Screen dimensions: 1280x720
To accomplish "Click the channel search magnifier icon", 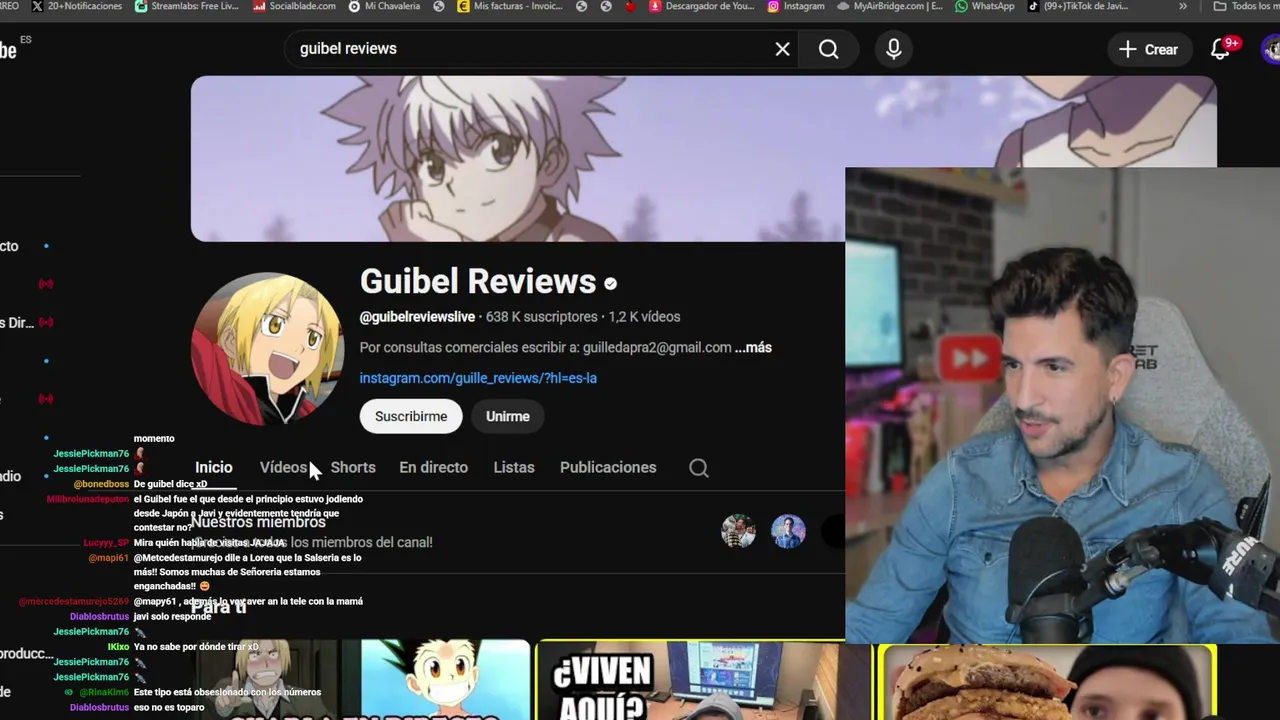I will (x=699, y=467).
